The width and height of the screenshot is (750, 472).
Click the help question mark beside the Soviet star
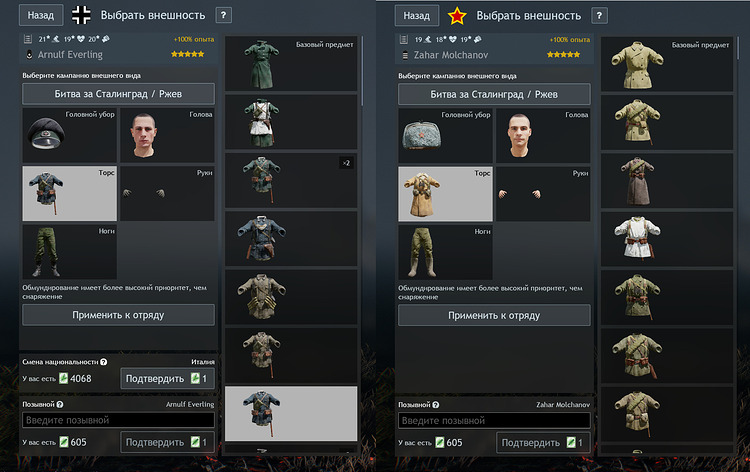599,16
